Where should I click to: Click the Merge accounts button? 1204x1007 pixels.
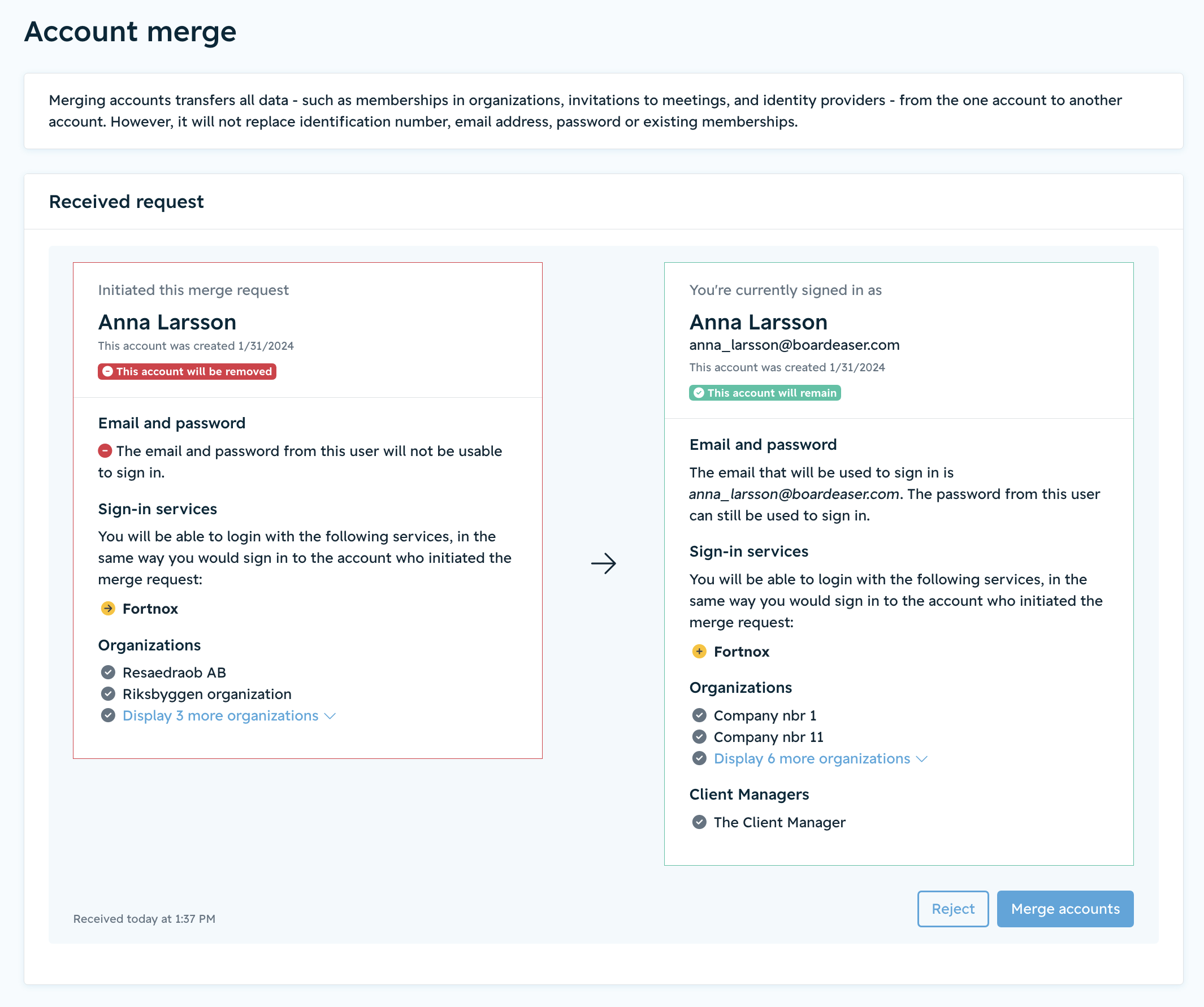click(x=1065, y=909)
